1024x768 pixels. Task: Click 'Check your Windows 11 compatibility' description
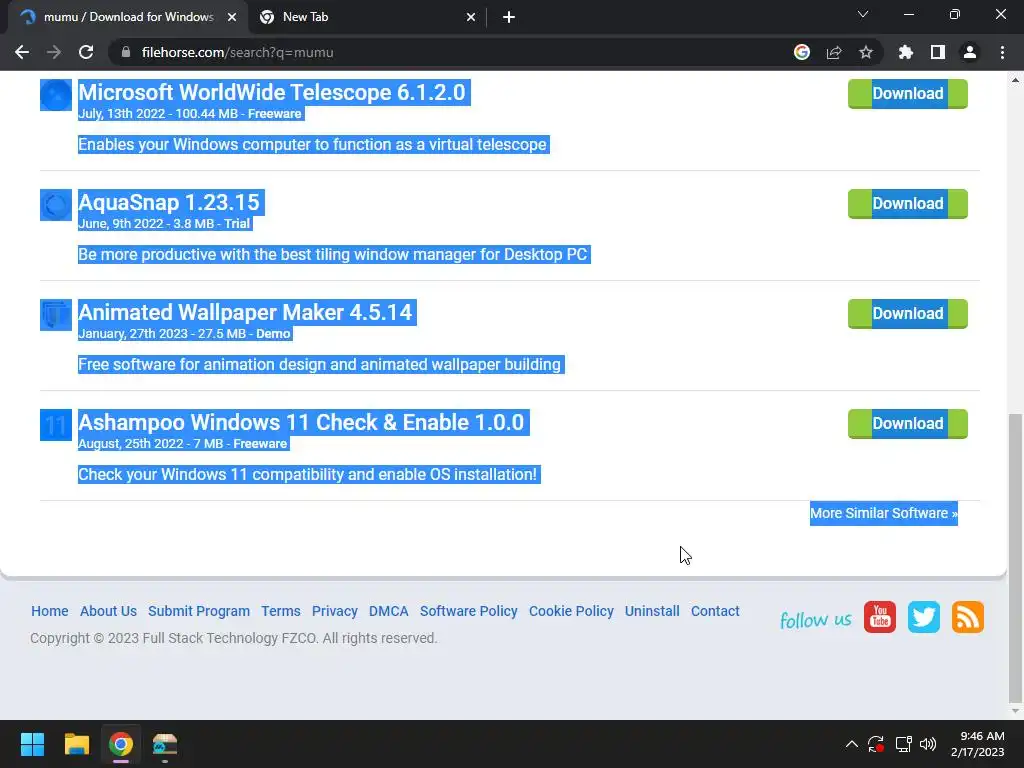(x=308, y=474)
